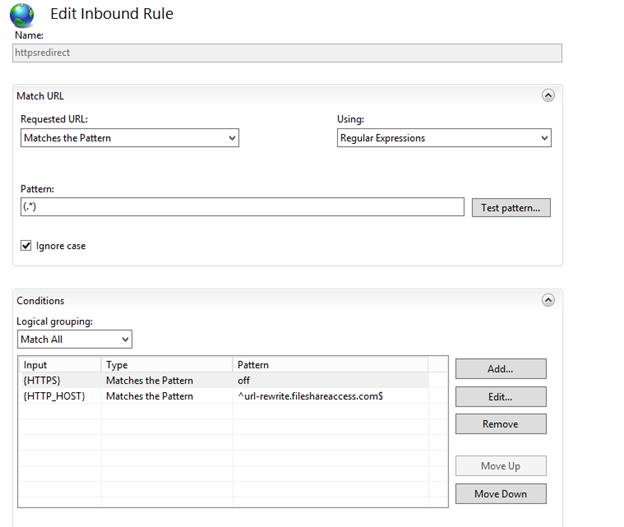624x527 pixels.
Task: Open the Requested URL dropdown
Action: pyautogui.click(x=129, y=138)
